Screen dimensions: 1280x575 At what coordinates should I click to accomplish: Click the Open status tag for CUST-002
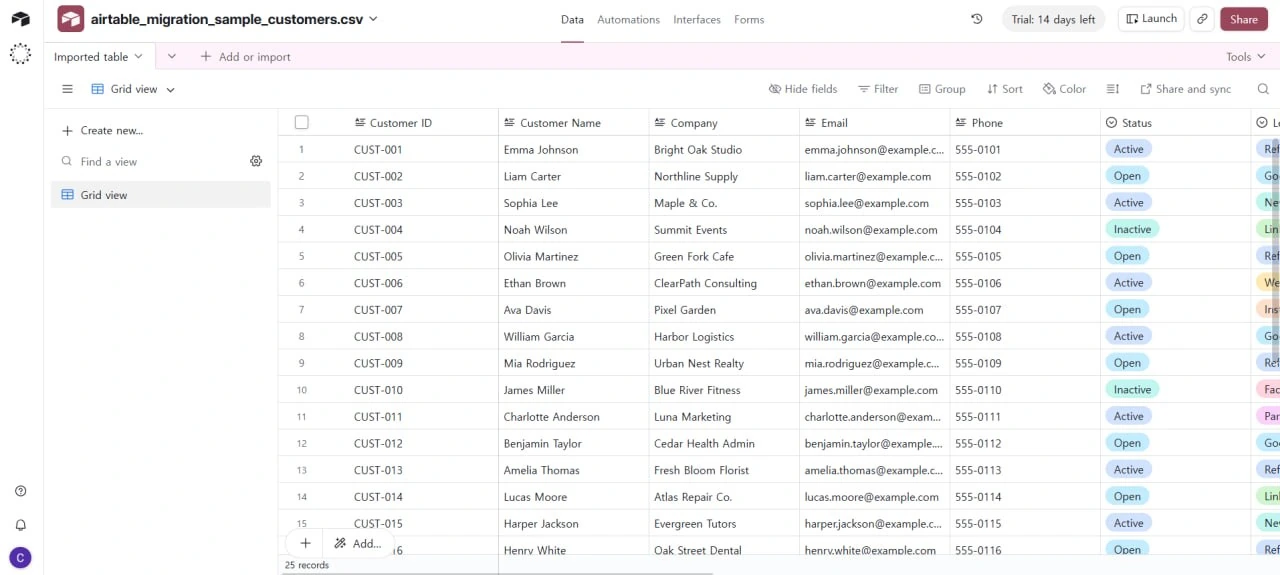1127,176
